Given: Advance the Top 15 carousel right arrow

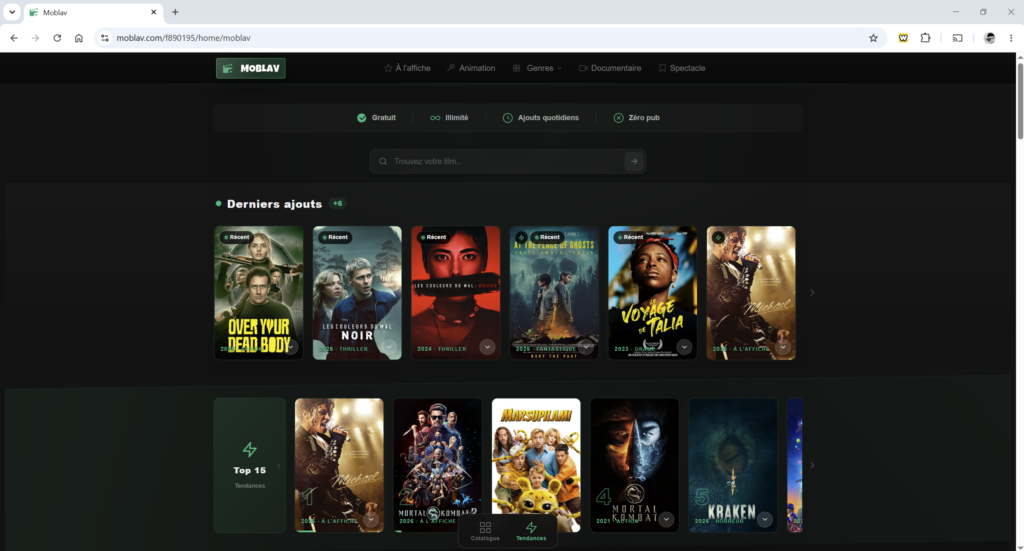Looking at the screenshot, I should (812, 465).
